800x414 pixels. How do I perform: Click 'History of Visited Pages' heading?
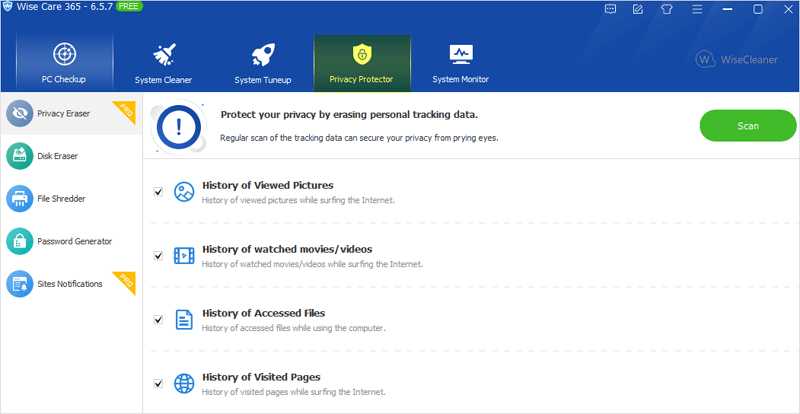(261, 377)
